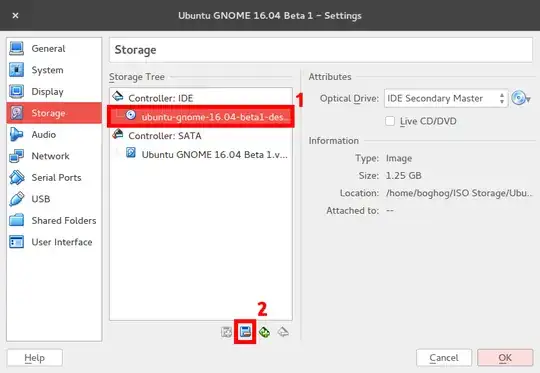Open the General settings category

coord(54,49)
